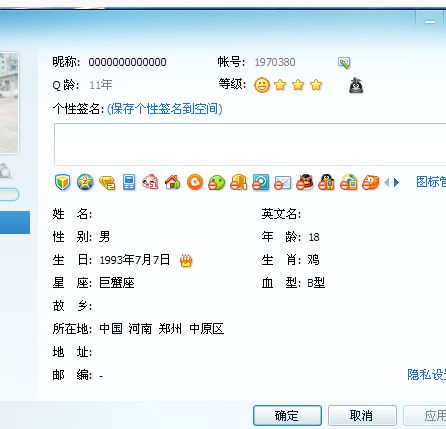Show next icons with right arrow
The height and width of the screenshot is (429, 446).
pos(396,182)
